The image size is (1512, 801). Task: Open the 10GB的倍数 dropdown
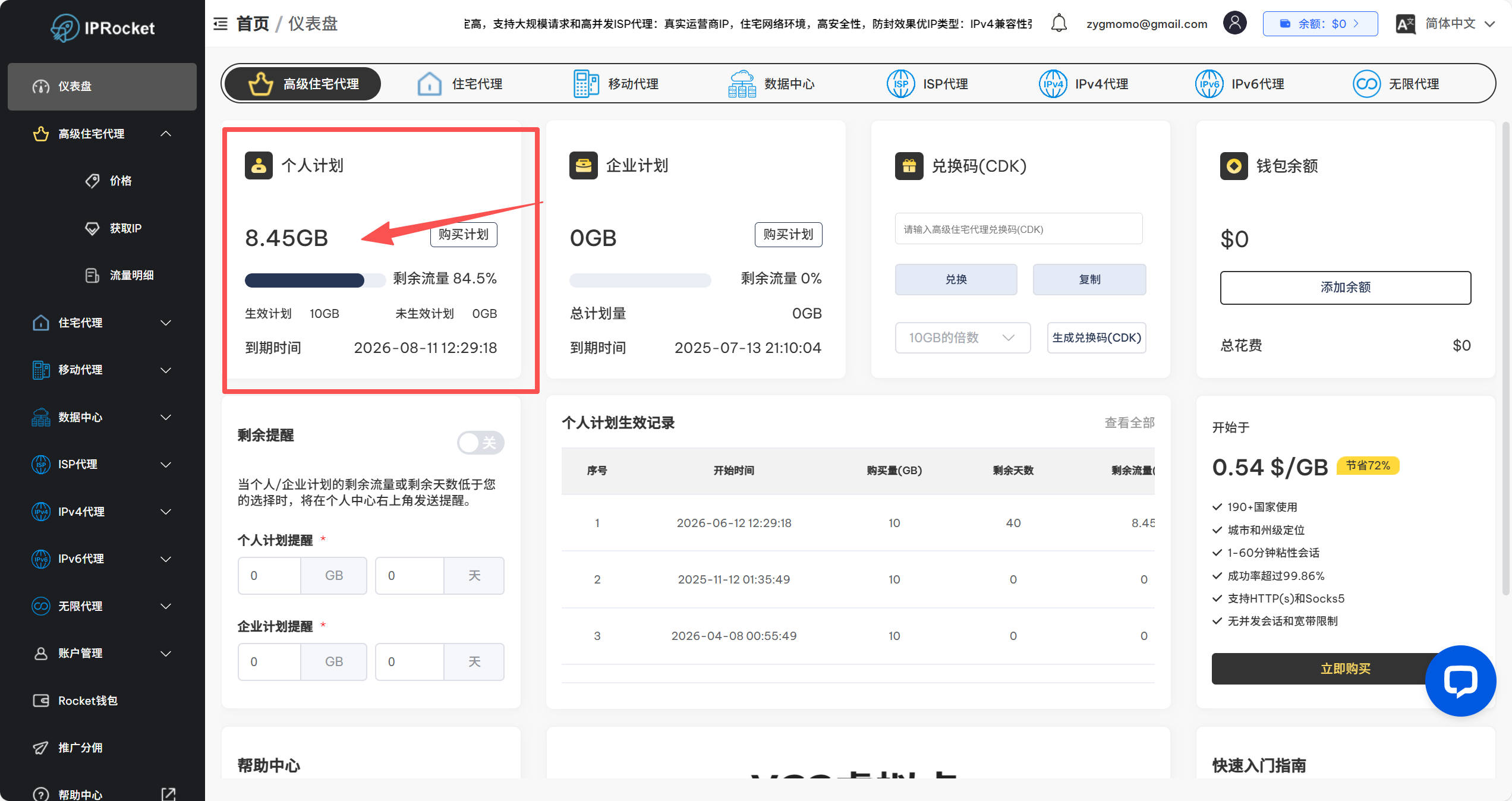click(x=962, y=338)
